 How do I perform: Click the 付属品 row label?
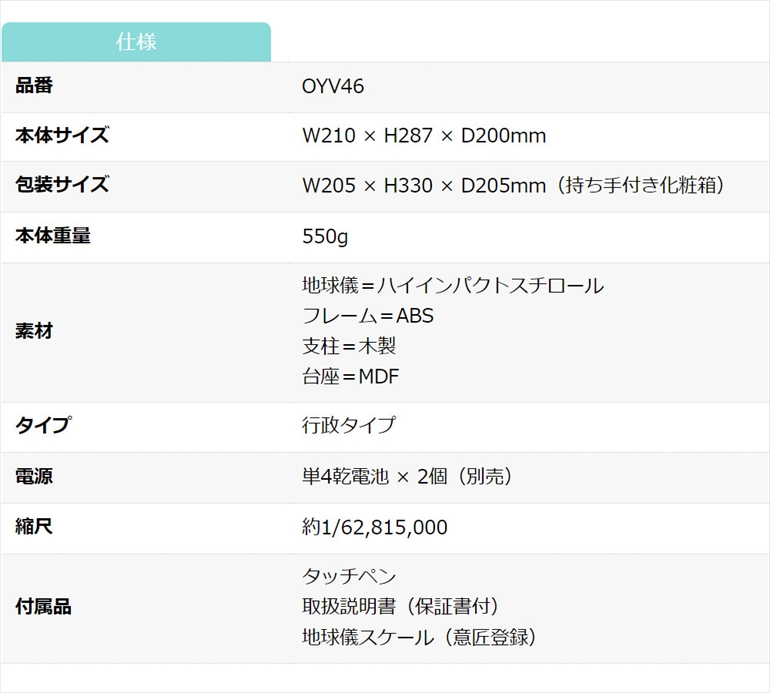[x=43, y=606]
